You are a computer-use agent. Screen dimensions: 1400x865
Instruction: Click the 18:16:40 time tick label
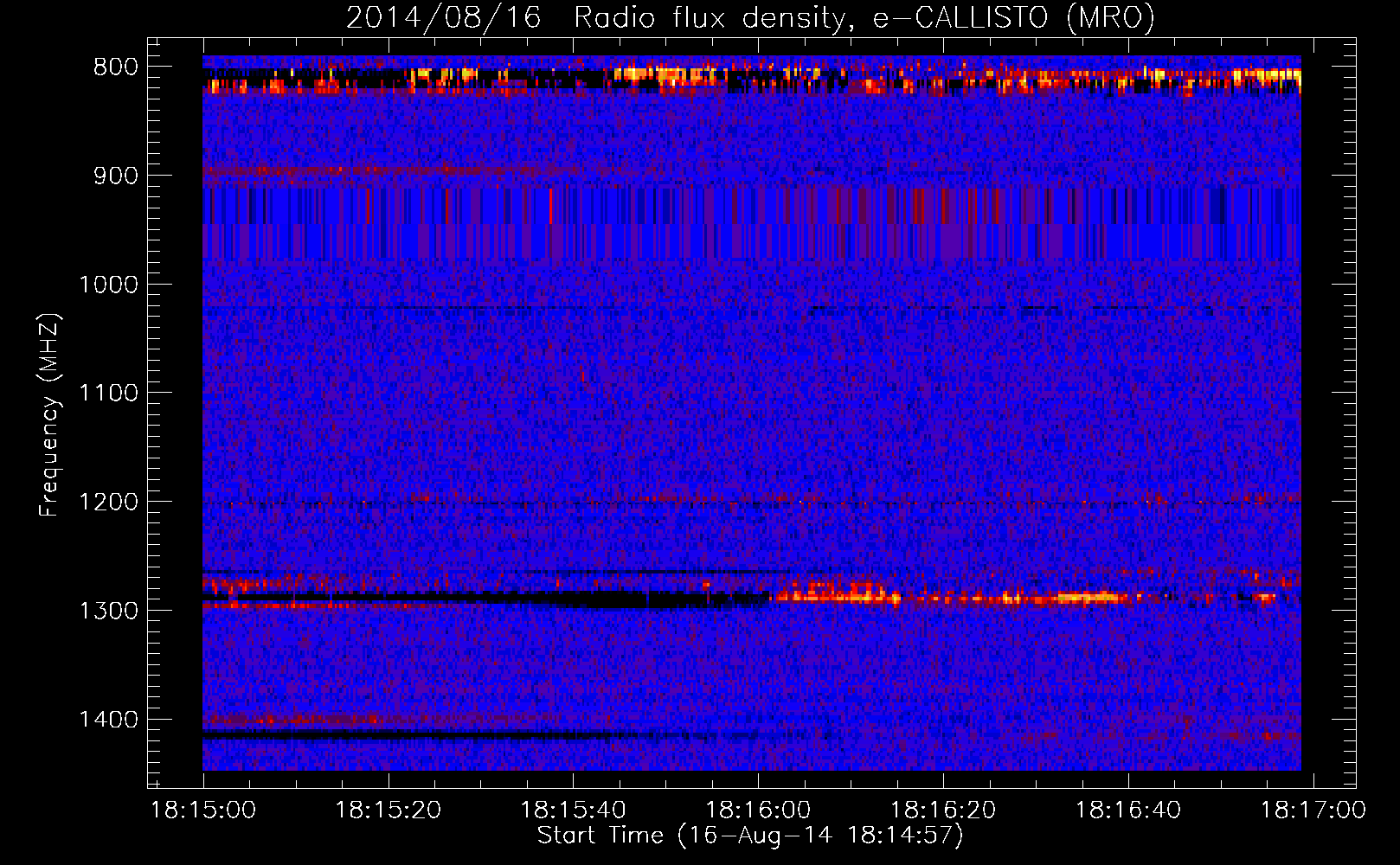click(x=1128, y=811)
